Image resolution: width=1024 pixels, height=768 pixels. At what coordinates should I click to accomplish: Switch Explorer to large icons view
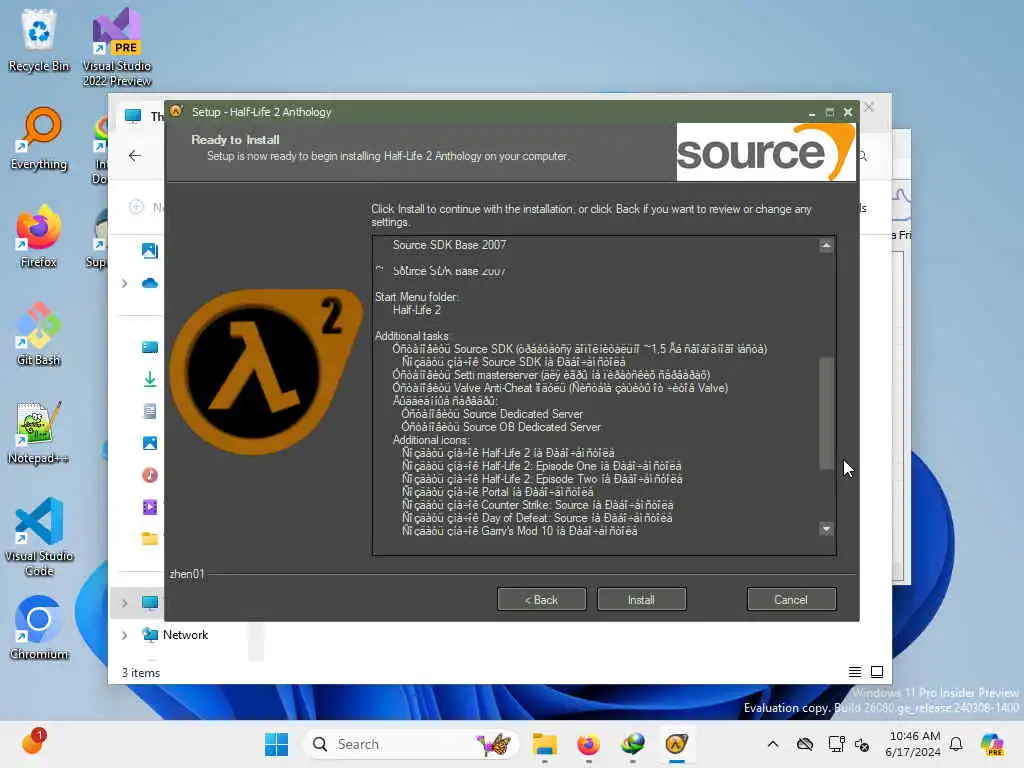tap(877, 672)
